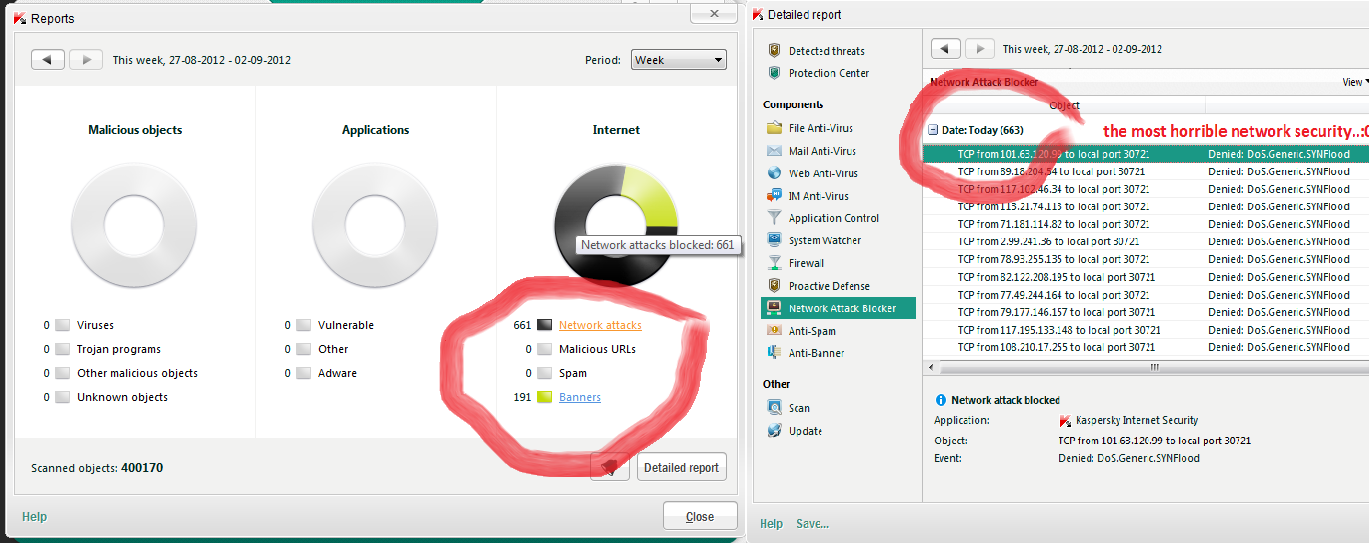
Task: Click the Spam legend entry
Action: click(x=573, y=373)
